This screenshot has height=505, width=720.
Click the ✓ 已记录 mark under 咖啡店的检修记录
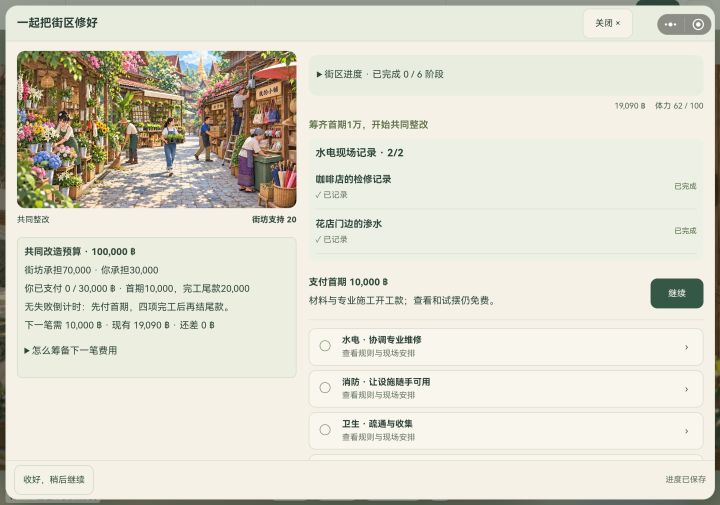pyautogui.click(x=331, y=195)
